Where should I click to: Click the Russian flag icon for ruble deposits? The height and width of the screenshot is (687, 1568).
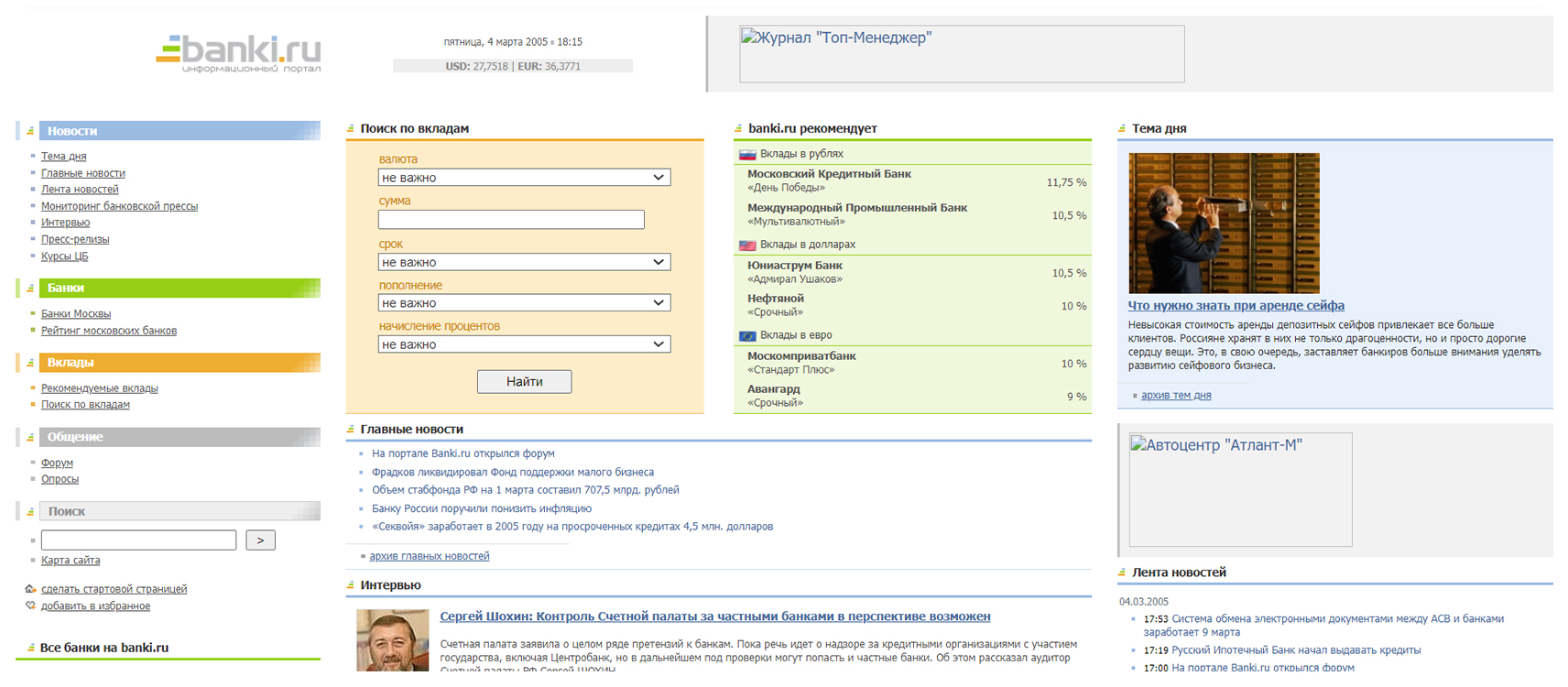tap(747, 155)
